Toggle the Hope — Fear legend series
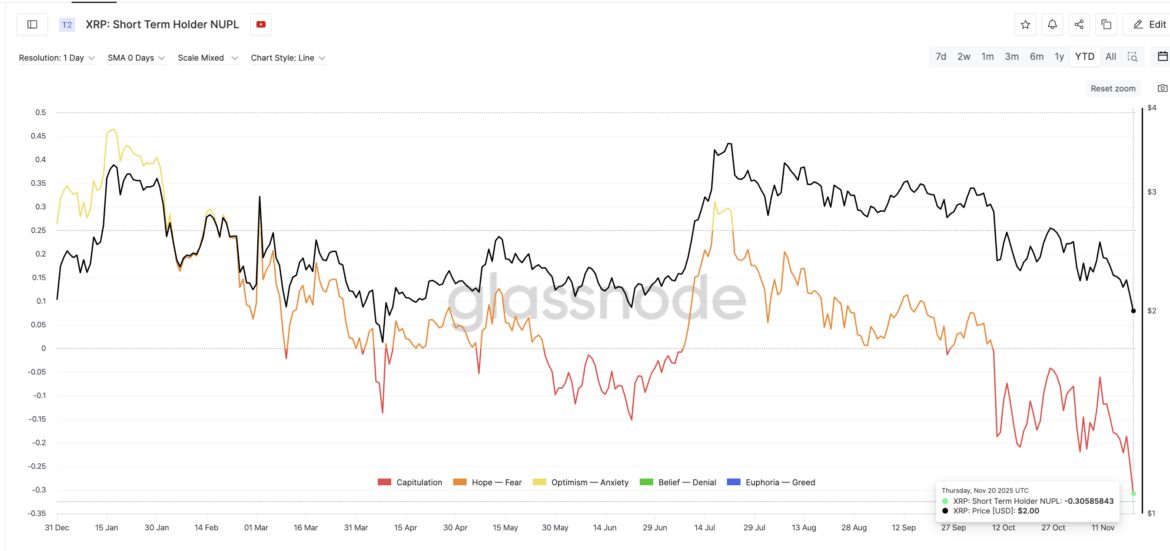This screenshot has width=1170, height=551. point(488,482)
